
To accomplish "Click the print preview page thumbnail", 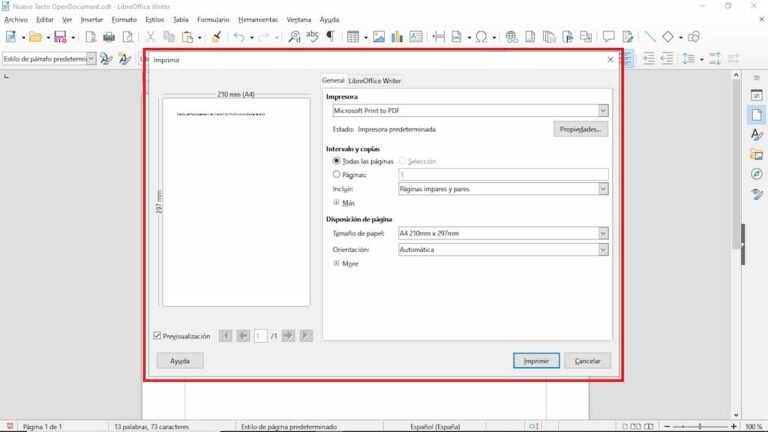I will 236,202.
